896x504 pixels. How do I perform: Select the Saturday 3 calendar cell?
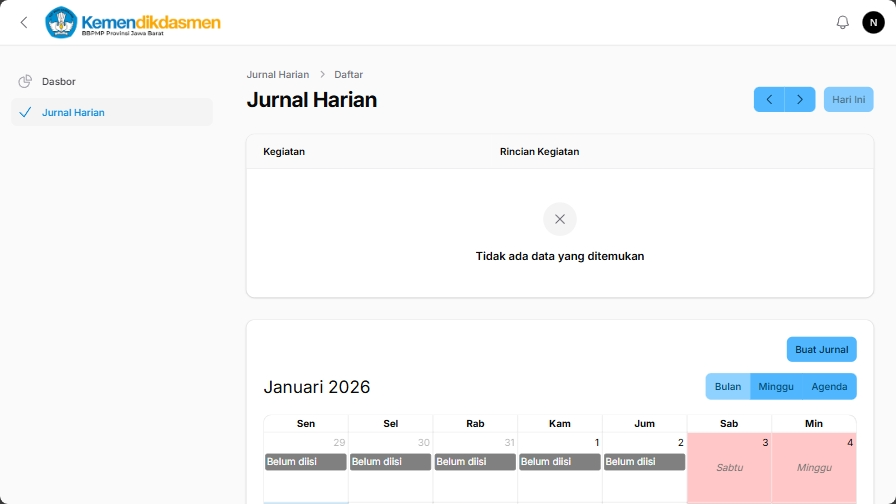point(729,466)
